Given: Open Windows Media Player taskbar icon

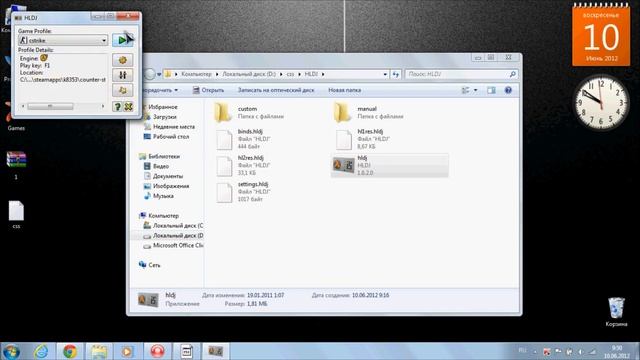Looking at the screenshot, I should [127, 351].
